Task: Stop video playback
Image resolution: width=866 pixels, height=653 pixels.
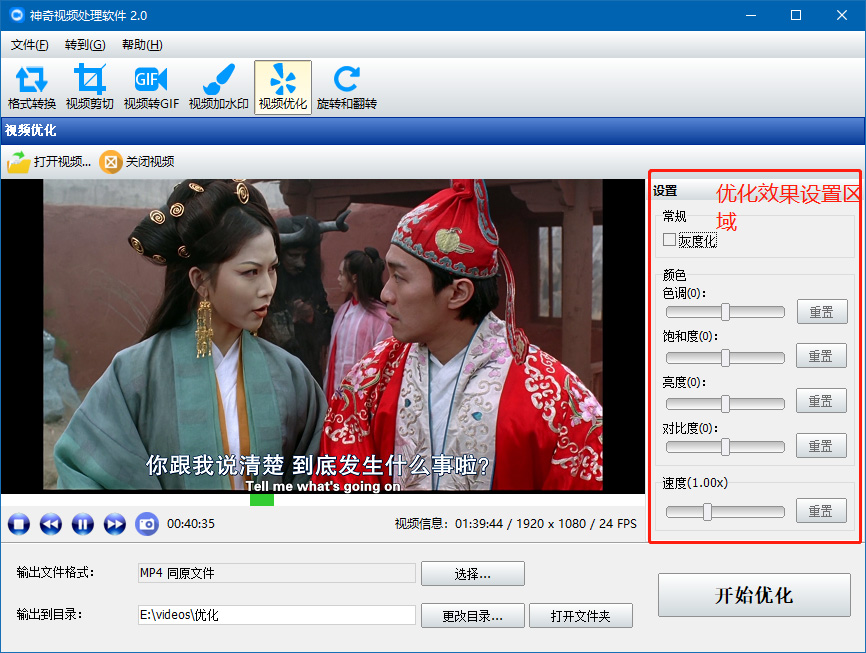Action: (x=19, y=523)
